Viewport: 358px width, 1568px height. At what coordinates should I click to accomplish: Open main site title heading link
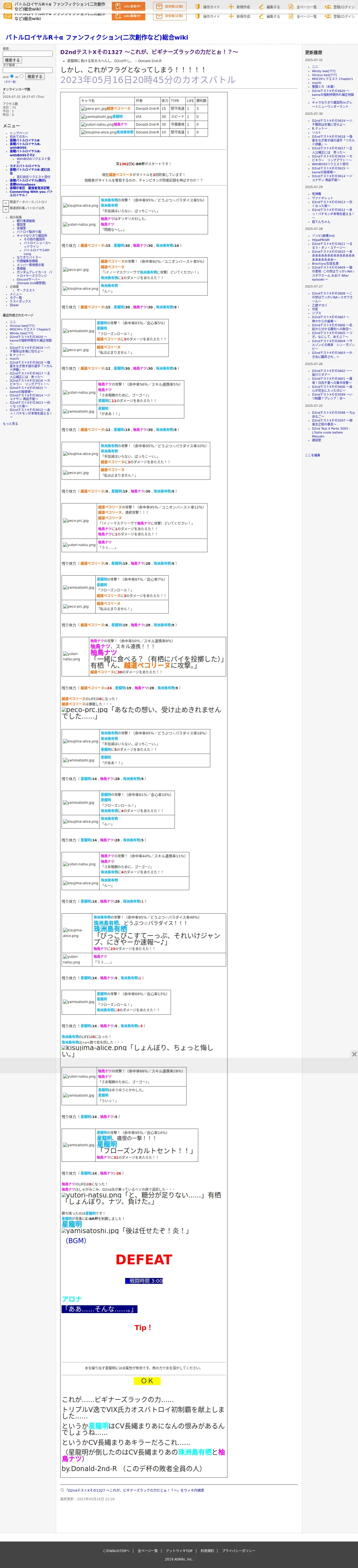(x=96, y=37)
